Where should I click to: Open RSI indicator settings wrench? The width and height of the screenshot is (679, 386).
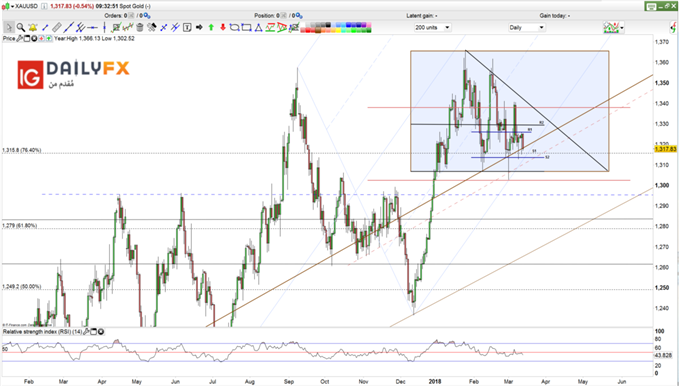[86, 332]
